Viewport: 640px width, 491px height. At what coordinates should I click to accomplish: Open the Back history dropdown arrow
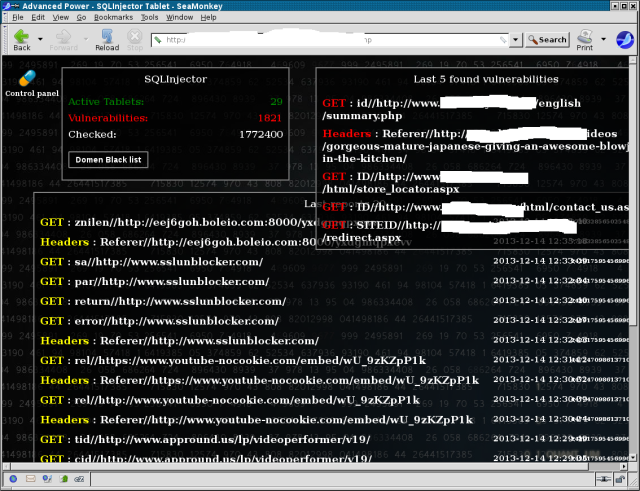(40, 39)
